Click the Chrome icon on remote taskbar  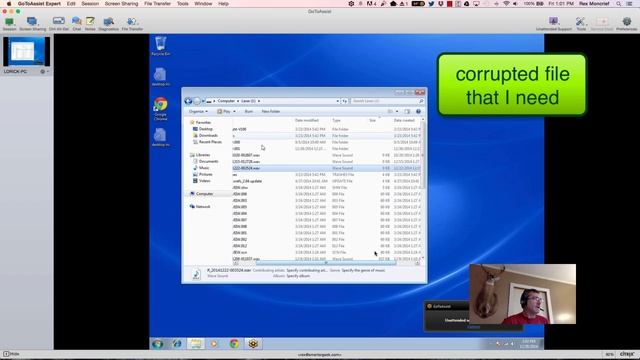coord(234,344)
